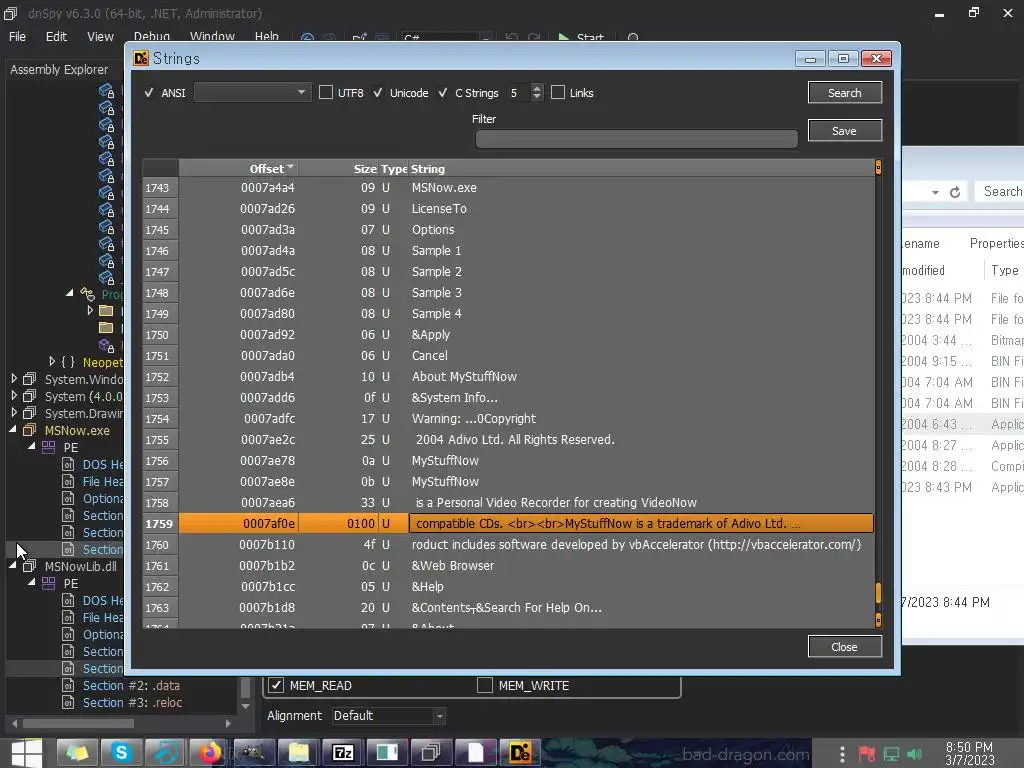Viewport: 1024px width, 768px height.
Task: Sort strings by the Offset column header
Action: [238, 168]
